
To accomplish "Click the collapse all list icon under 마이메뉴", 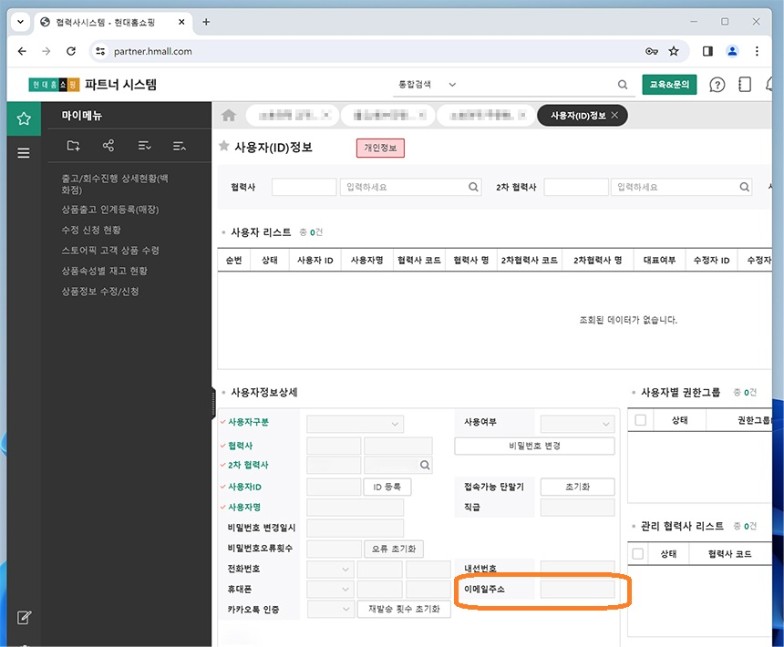I will [179, 146].
